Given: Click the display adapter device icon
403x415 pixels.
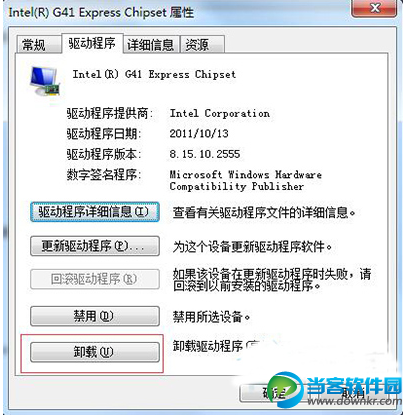Looking at the screenshot, I should 45,82.
